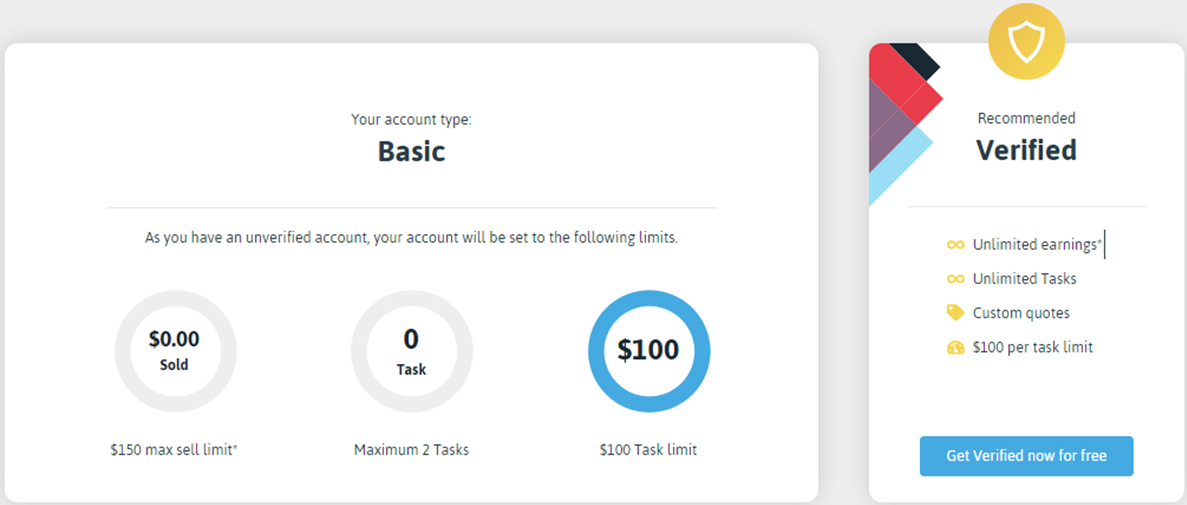1187x505 pixels.
Task: Click the unverified account limits notice text
Action: (x=411, y=238)
